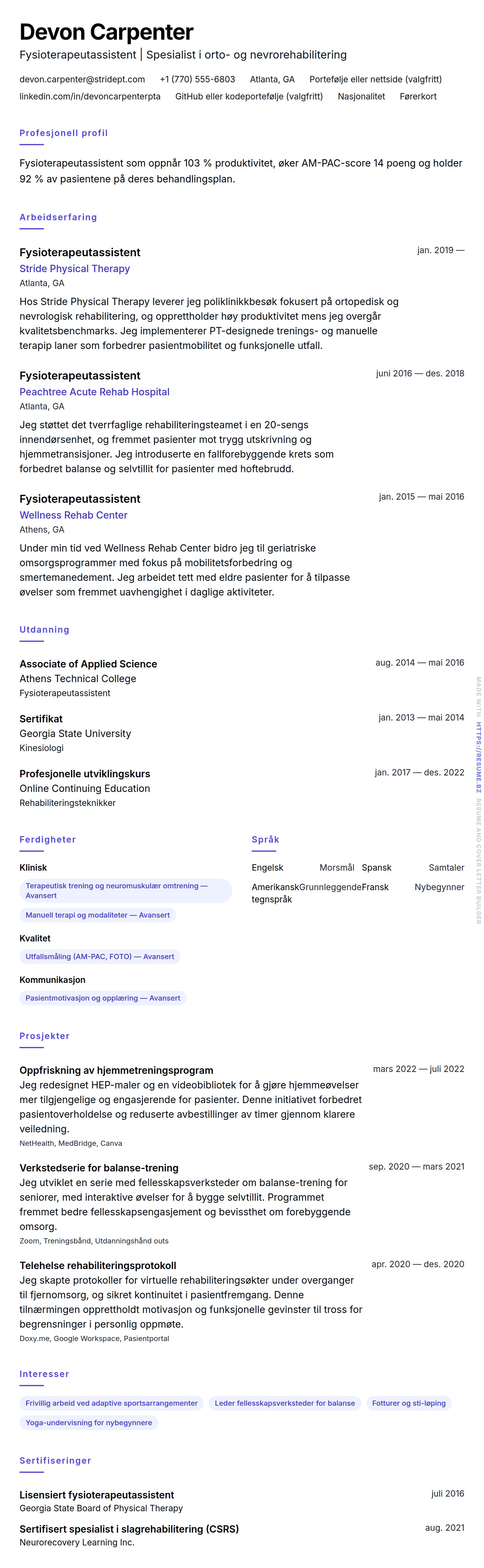Select the Arbeidserfaring section heading
Viewport: 484px width, 1568px height.
[x=59, y=217]
